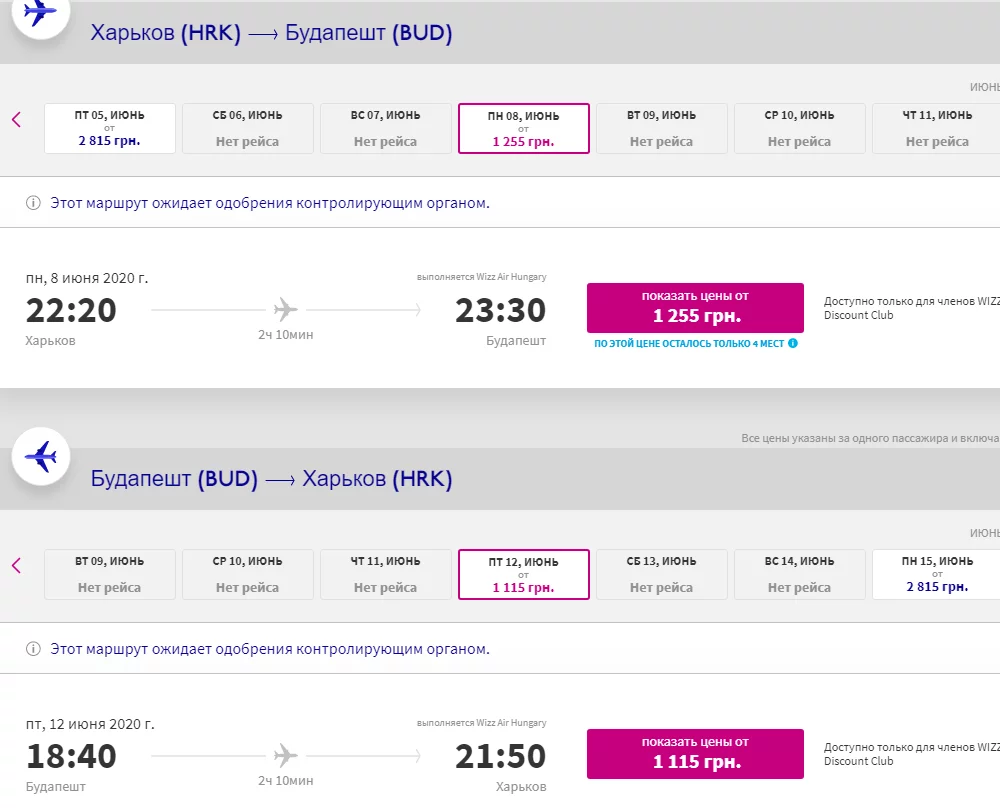1000x808 pixels.
Task: Click the return flight airplane circle icon
Action: coord(40,458)
